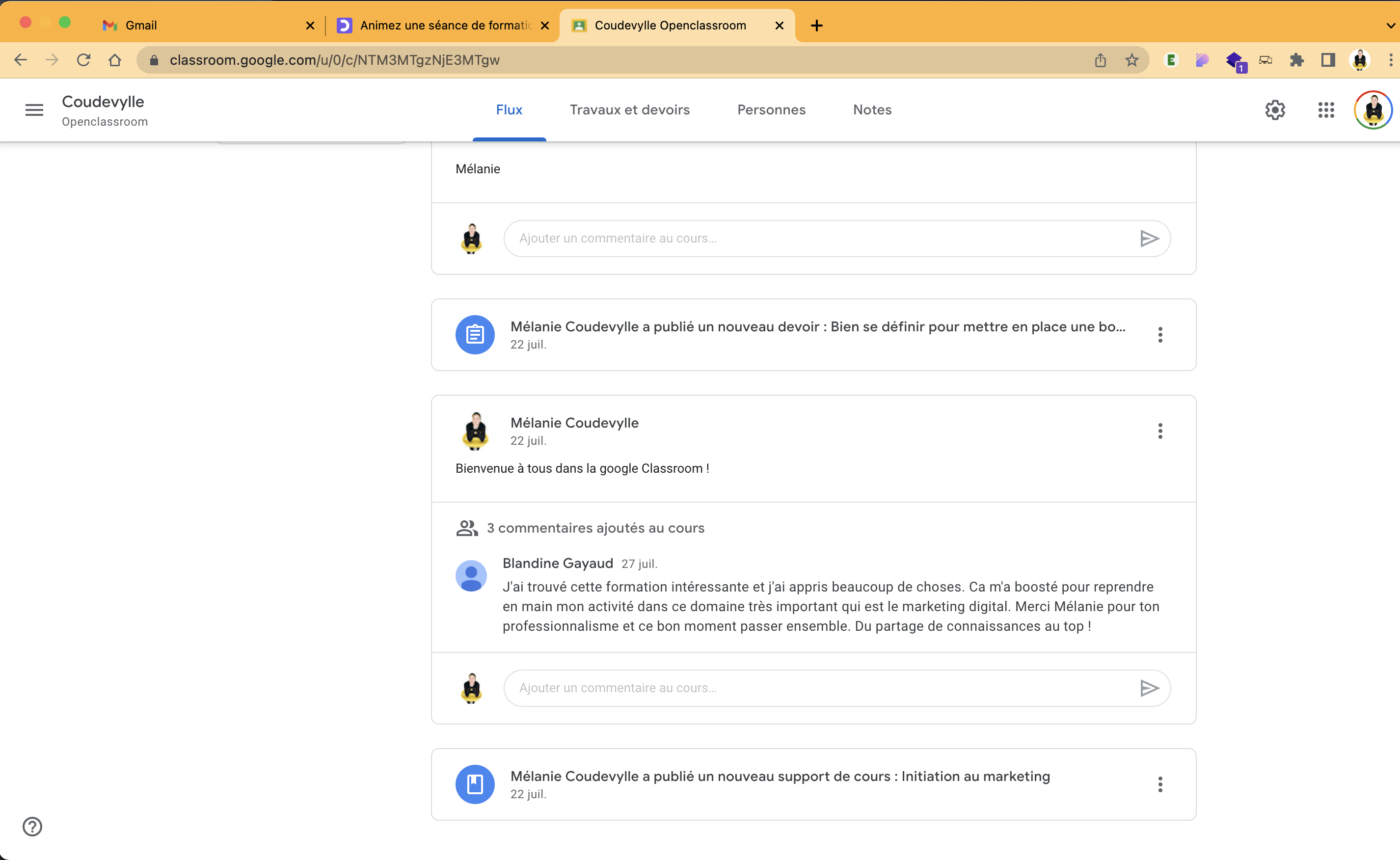Expand the tab search chevron
1400x860 pixels.
coord(1390,26)
